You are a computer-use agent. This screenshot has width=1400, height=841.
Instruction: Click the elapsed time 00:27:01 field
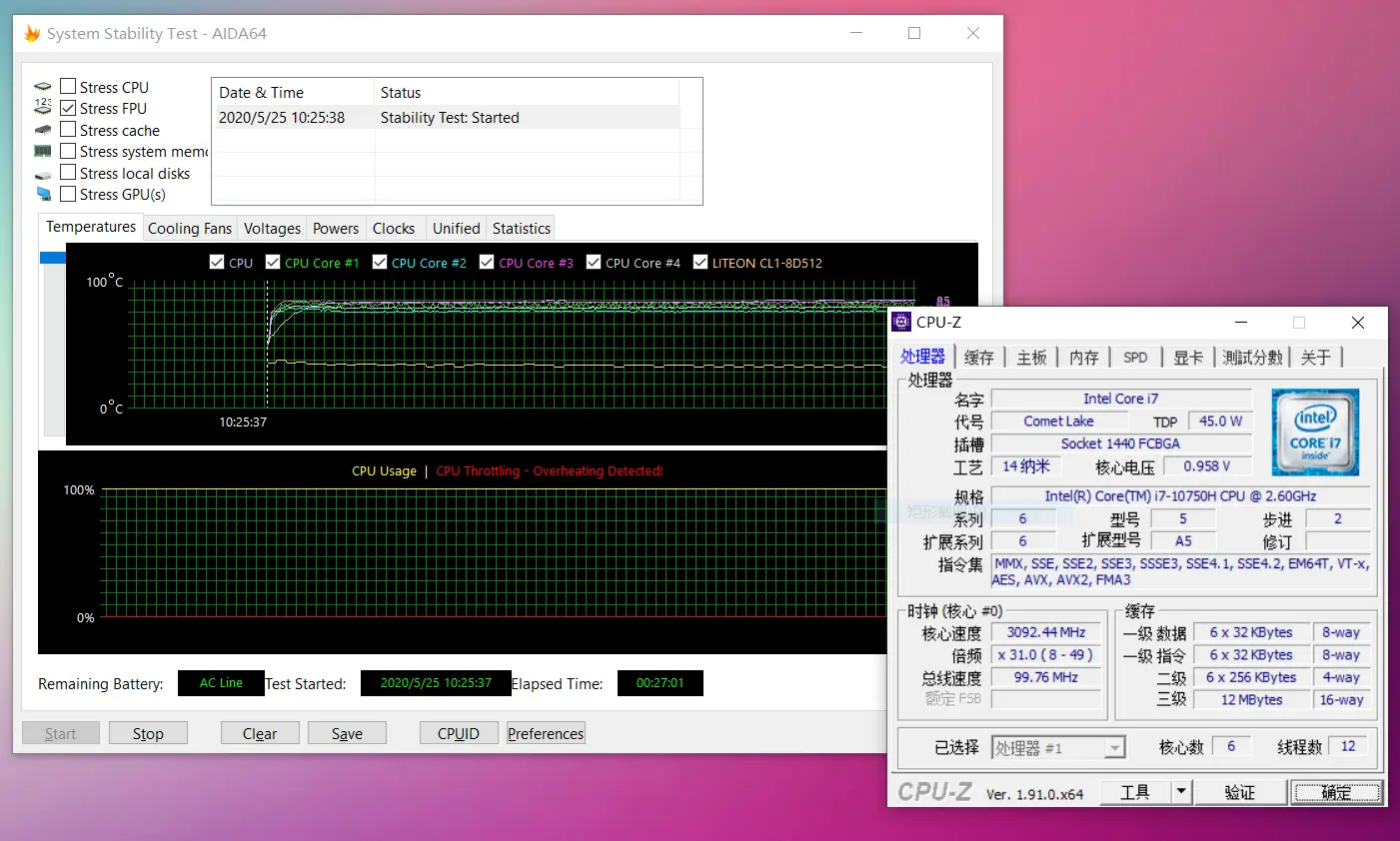(661, 683)
